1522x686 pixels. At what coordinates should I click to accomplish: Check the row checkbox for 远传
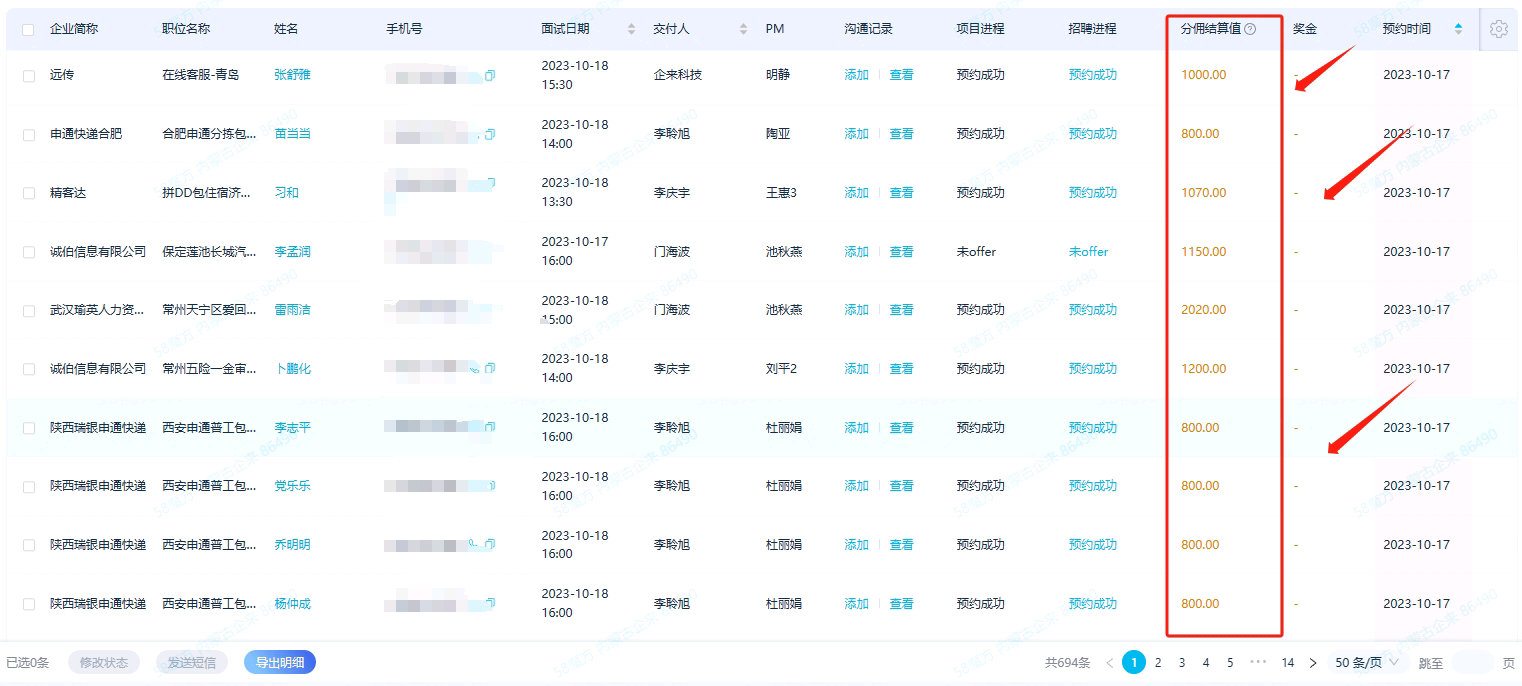point(29,75)
